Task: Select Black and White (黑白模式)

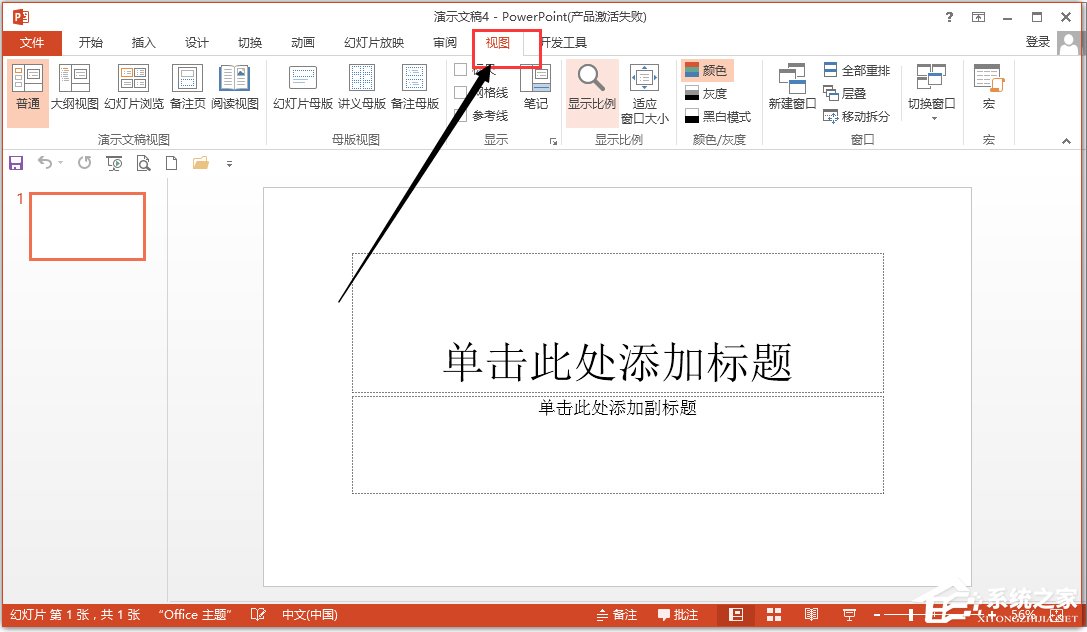Action: 718,116
